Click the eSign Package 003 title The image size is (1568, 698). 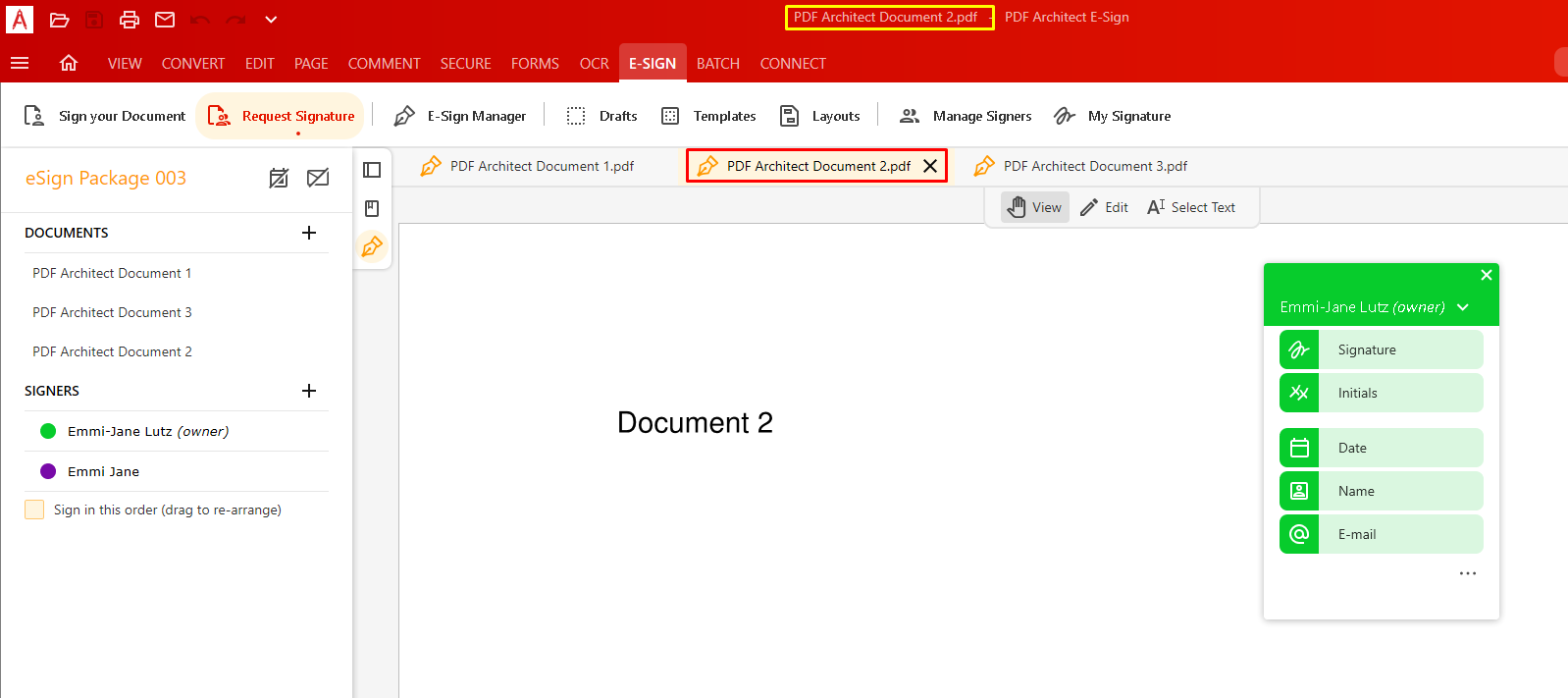(x=106, y=178)
